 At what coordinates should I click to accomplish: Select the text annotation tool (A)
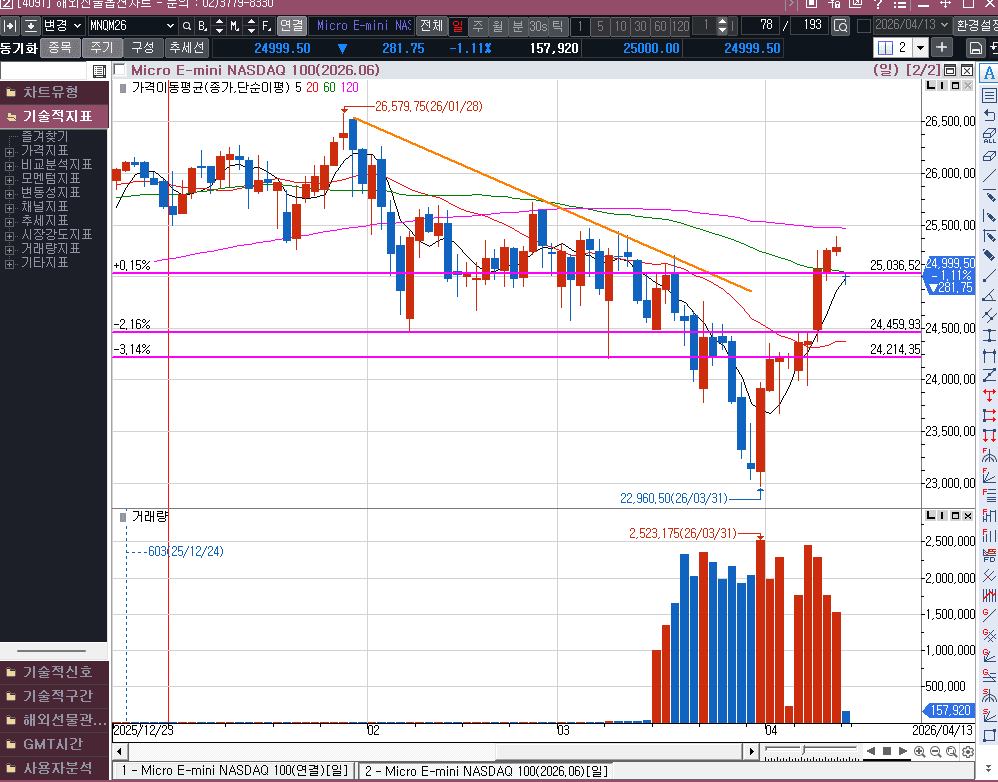coord(989,72)
